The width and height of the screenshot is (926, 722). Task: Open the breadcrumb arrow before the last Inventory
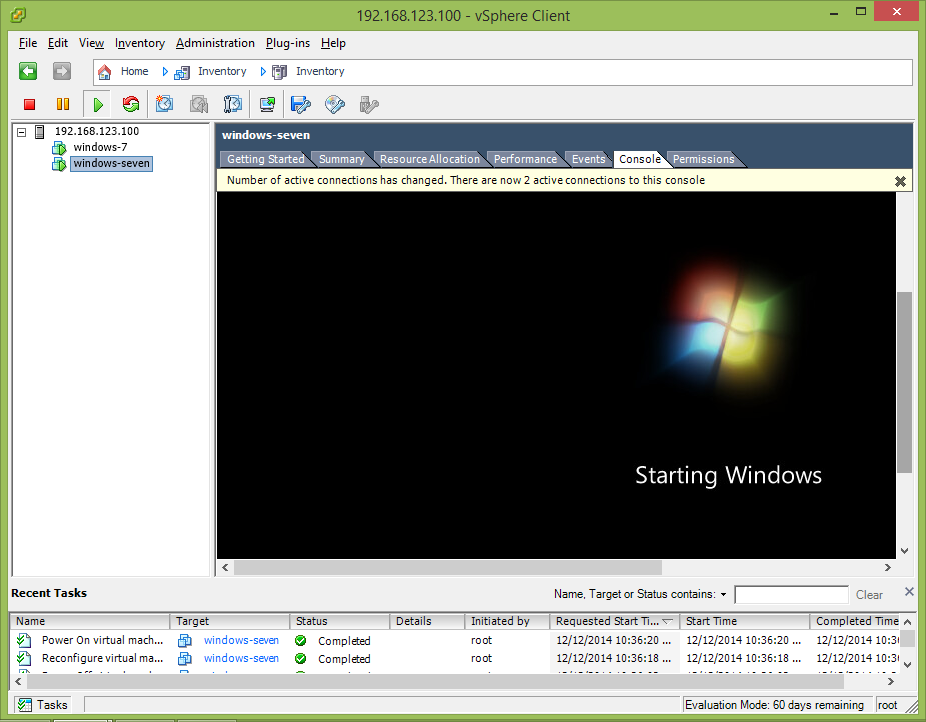[x=263, y=71]
